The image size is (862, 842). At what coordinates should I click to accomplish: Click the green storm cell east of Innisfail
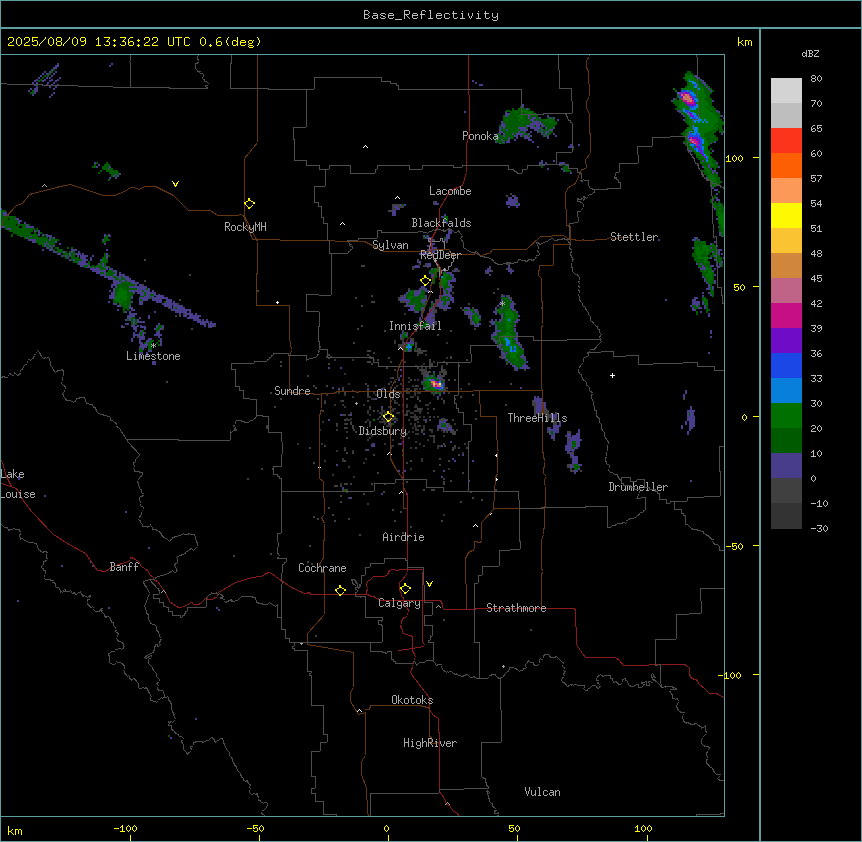509,333
